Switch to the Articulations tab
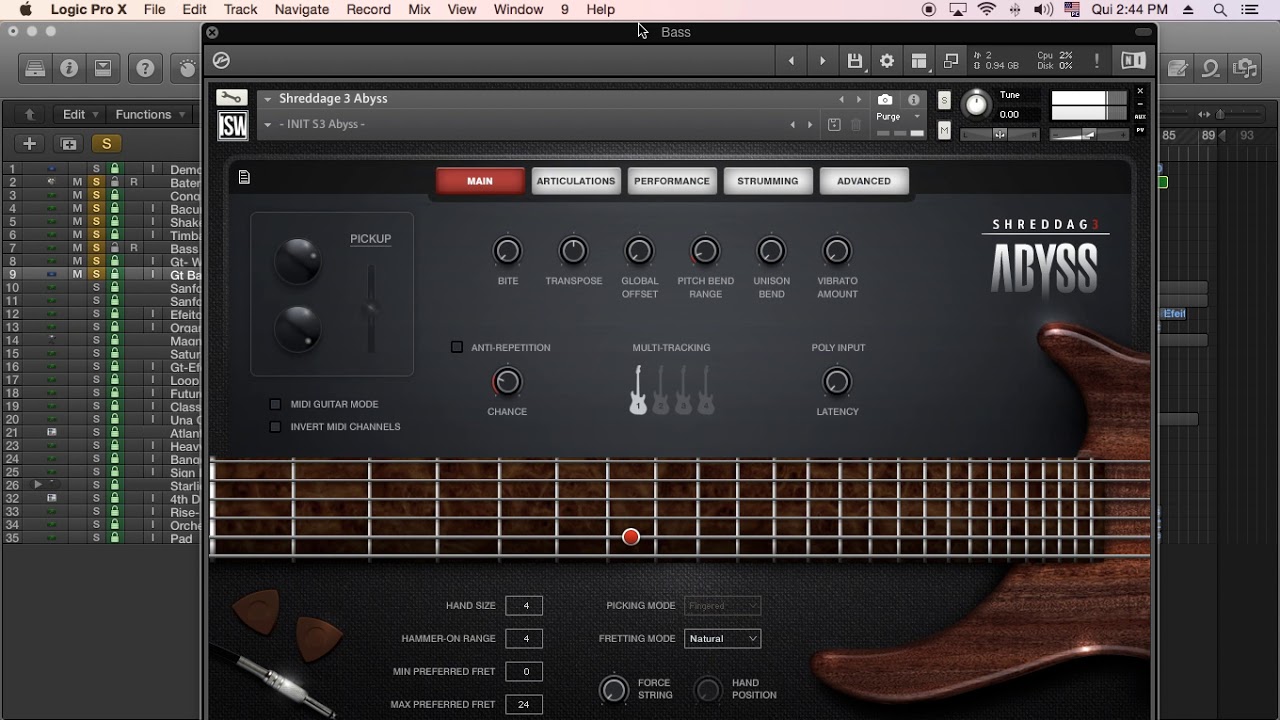The image size is (1280, 720). click(576, 181)
